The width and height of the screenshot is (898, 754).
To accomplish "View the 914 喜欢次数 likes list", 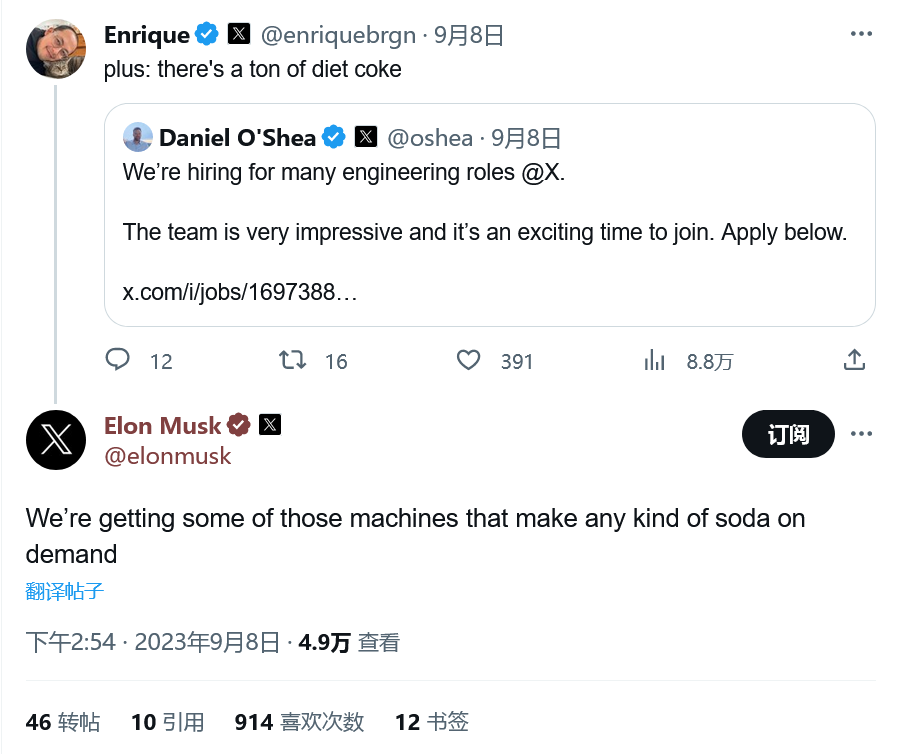I will (x=299, y=722).
